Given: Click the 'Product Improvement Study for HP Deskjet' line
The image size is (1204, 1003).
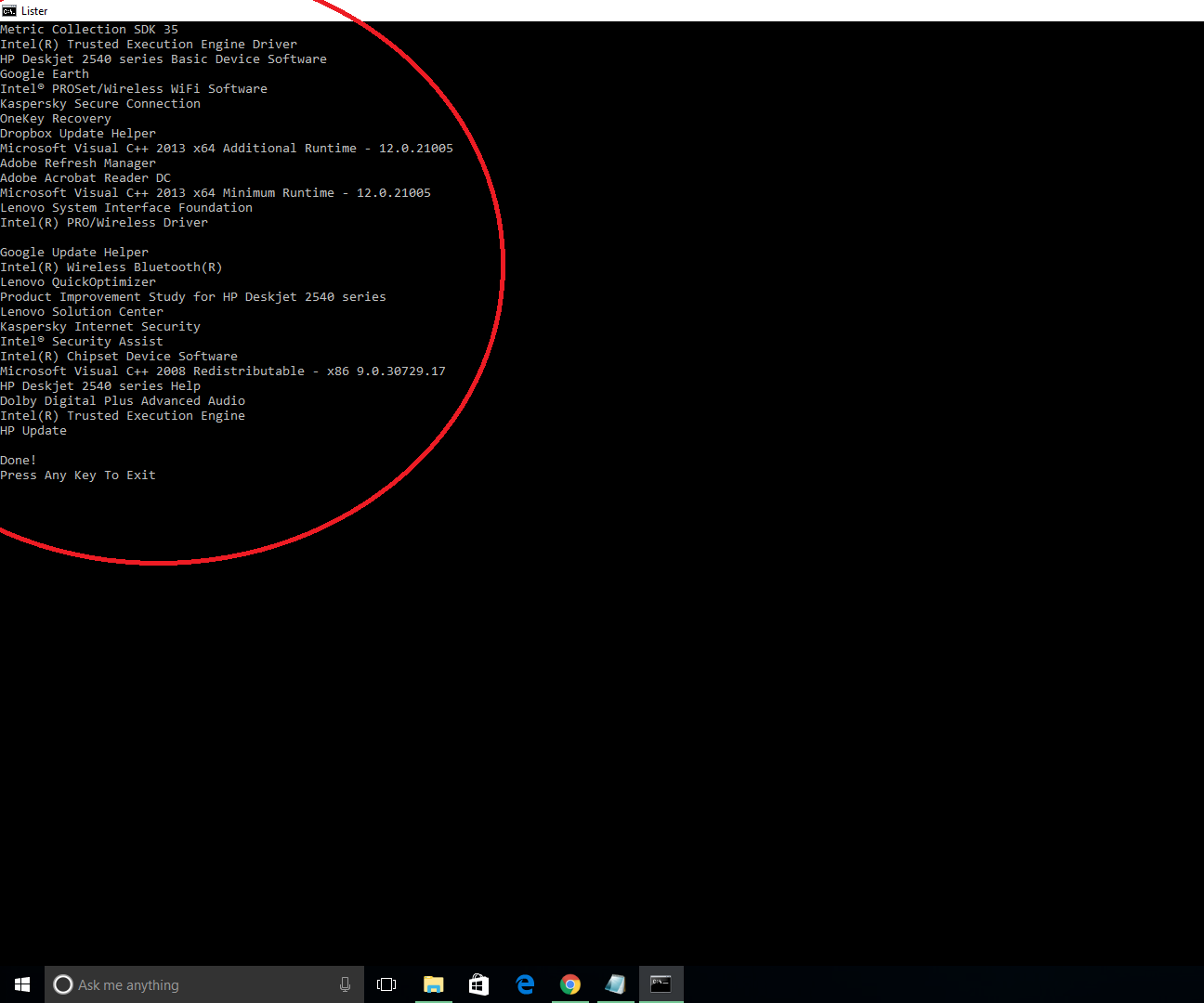Looking at the screenshot, I should [193, 297].
